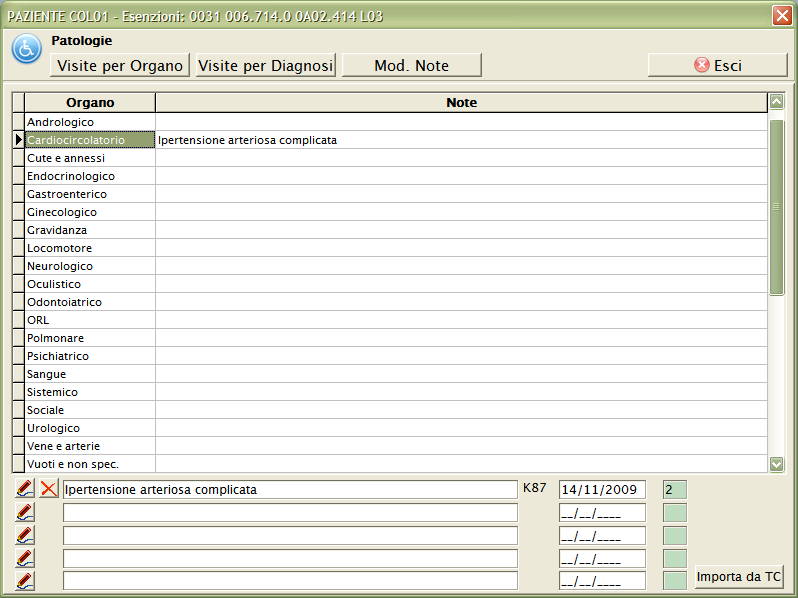The width and height of the screenshot is (798, 598).
Task: Click the Ipertensione arteriosa complicata diagnosis text field
Action: tap(290, 490)
